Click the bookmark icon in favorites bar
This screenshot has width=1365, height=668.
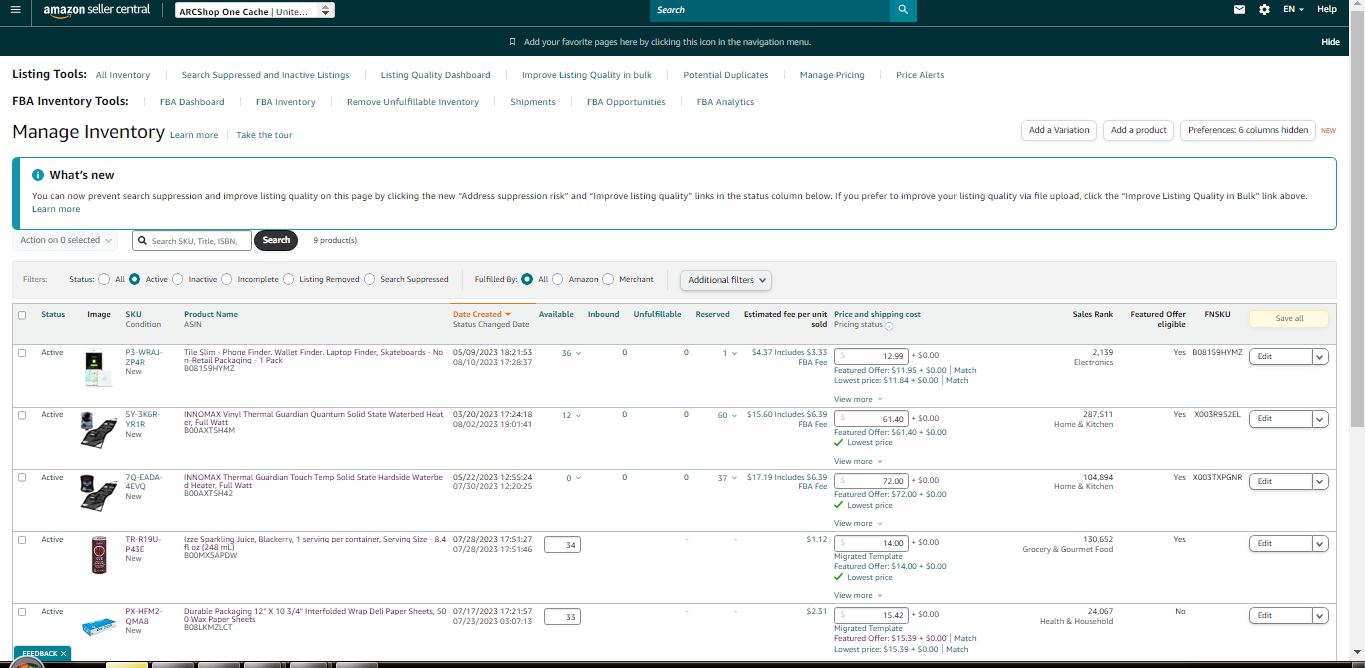click(x=513, y=42)
